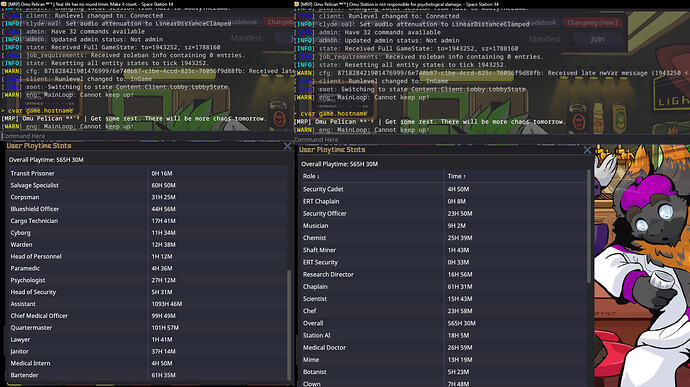Select the Bartender role row
The image size is (690, 387).
coord(148,376)
